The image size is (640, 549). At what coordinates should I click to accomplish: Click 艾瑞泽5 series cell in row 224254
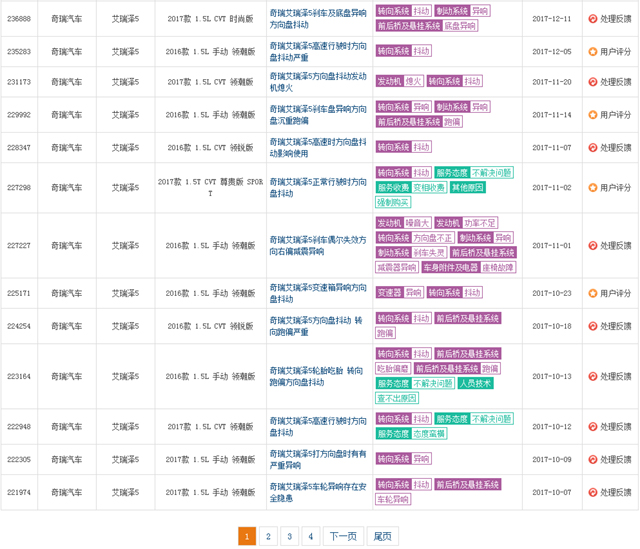125,326
